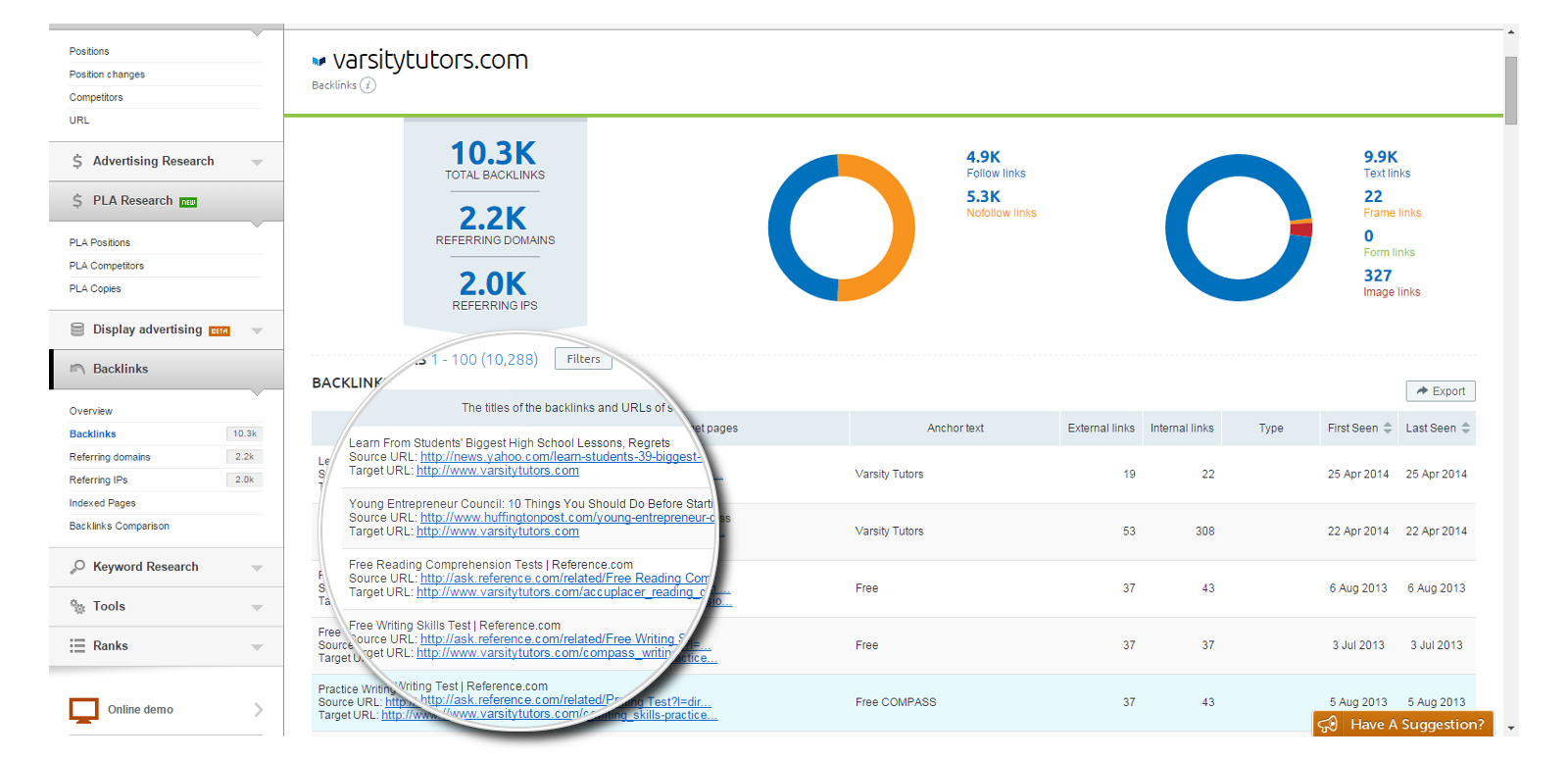The height and width of the screenshot is (760, 1568).
Task: Click the 22 Frame links figure
Action: click(x=1373, y=196)
